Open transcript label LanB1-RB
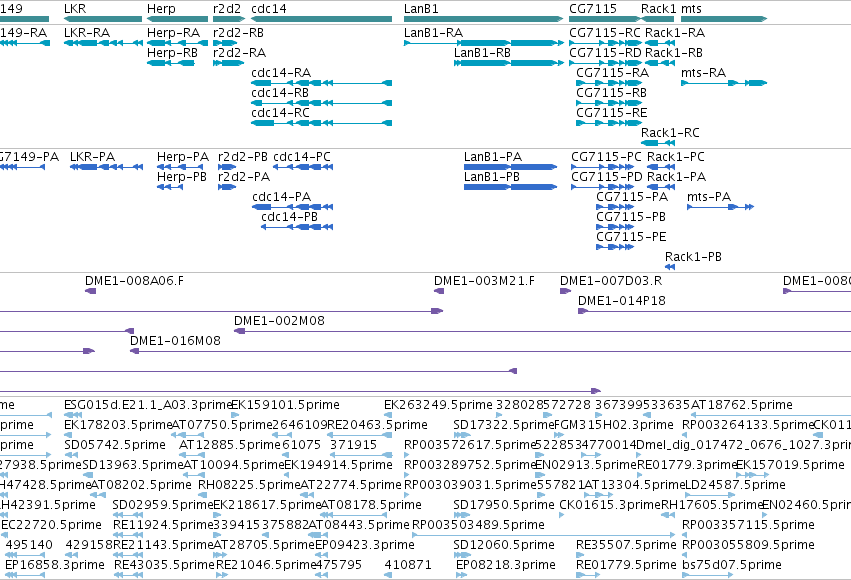This screenshot has width=851, height=580. point(482,53)
